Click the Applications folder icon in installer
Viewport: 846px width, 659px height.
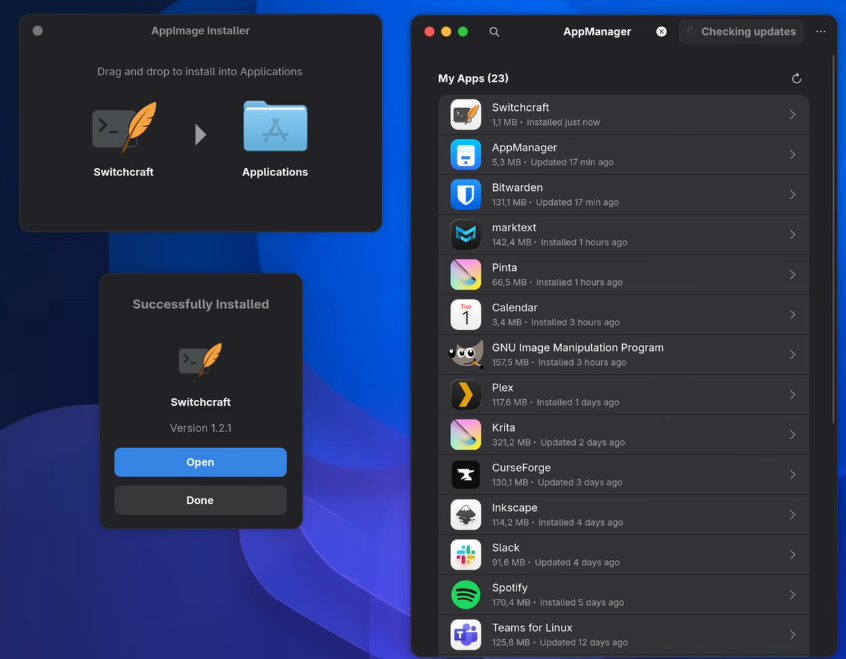pyautogui.click(x=275, y=126)
